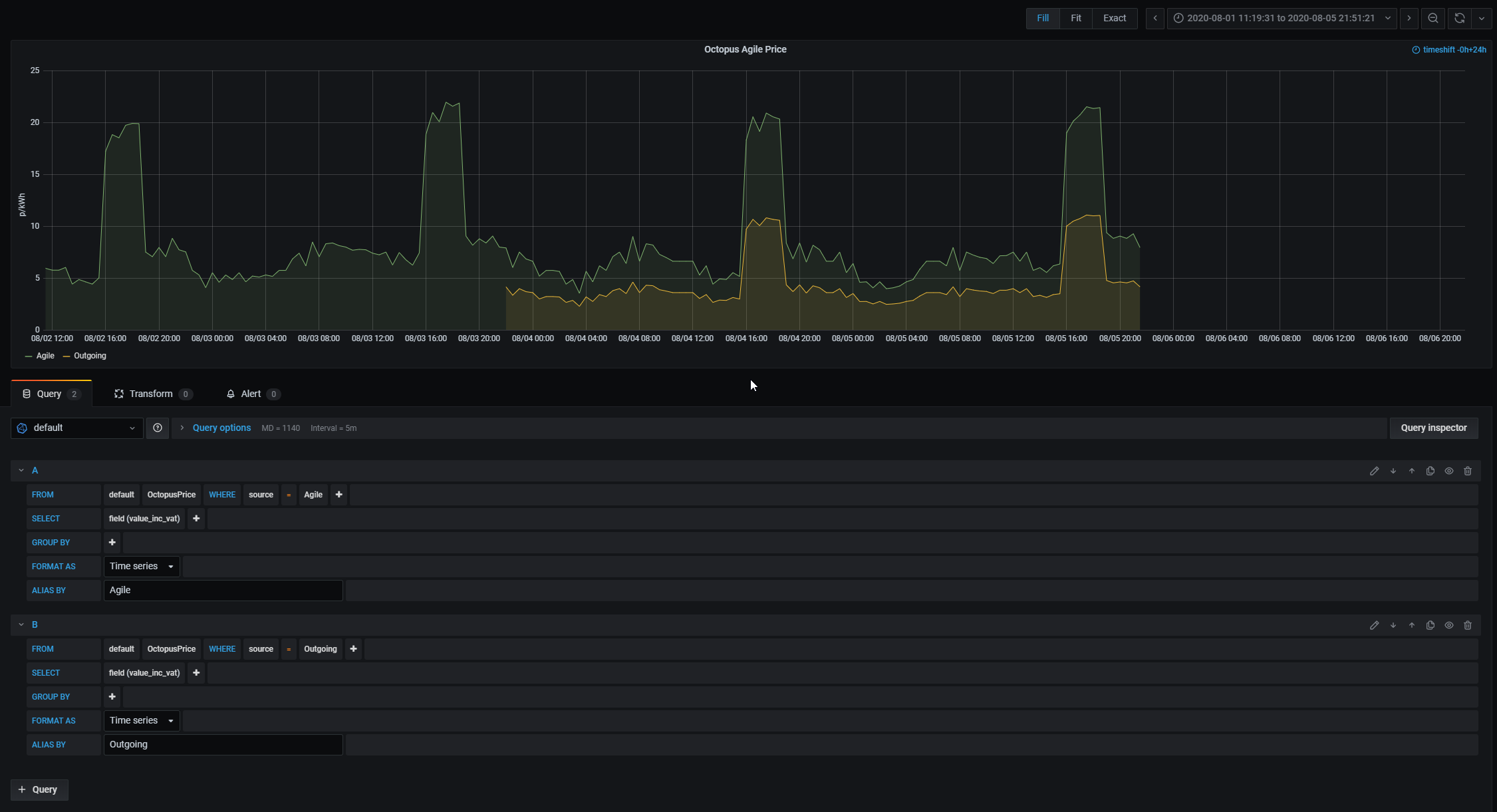Viewport: 1497px width, 812px height.
Task: Zoom out time range with magnifier icon
Action: [1433, 18]
